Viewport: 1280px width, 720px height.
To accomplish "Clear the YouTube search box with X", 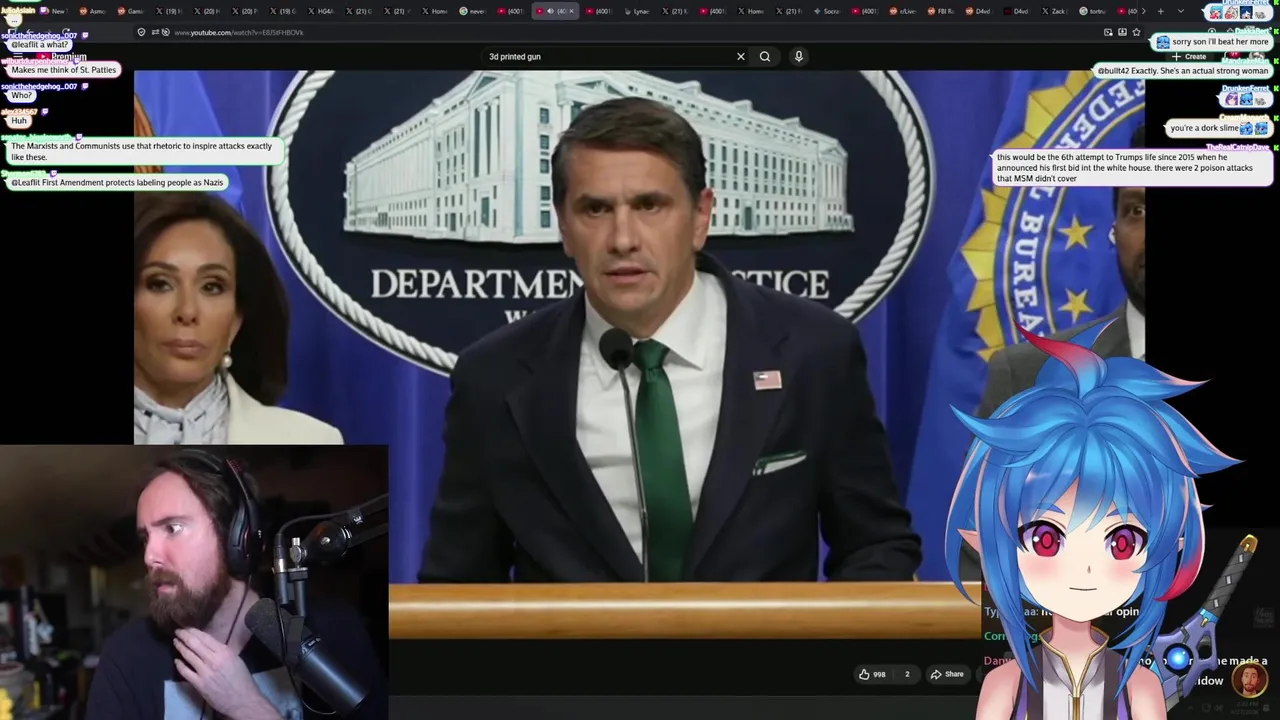I will tap(740, 56).
